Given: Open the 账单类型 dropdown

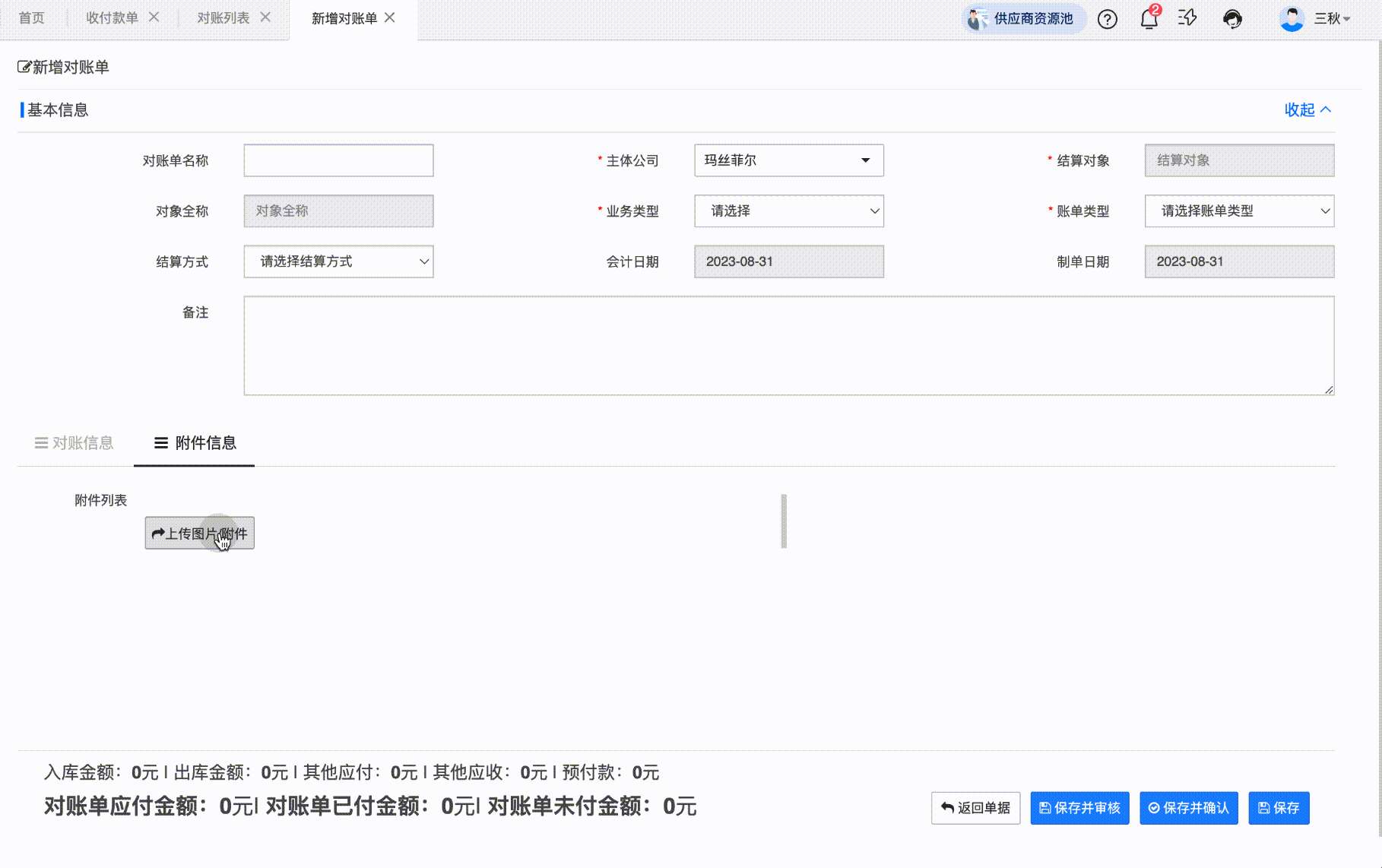Looking at the screenshot, I should pyautogui.click(x=1239, y=211).
